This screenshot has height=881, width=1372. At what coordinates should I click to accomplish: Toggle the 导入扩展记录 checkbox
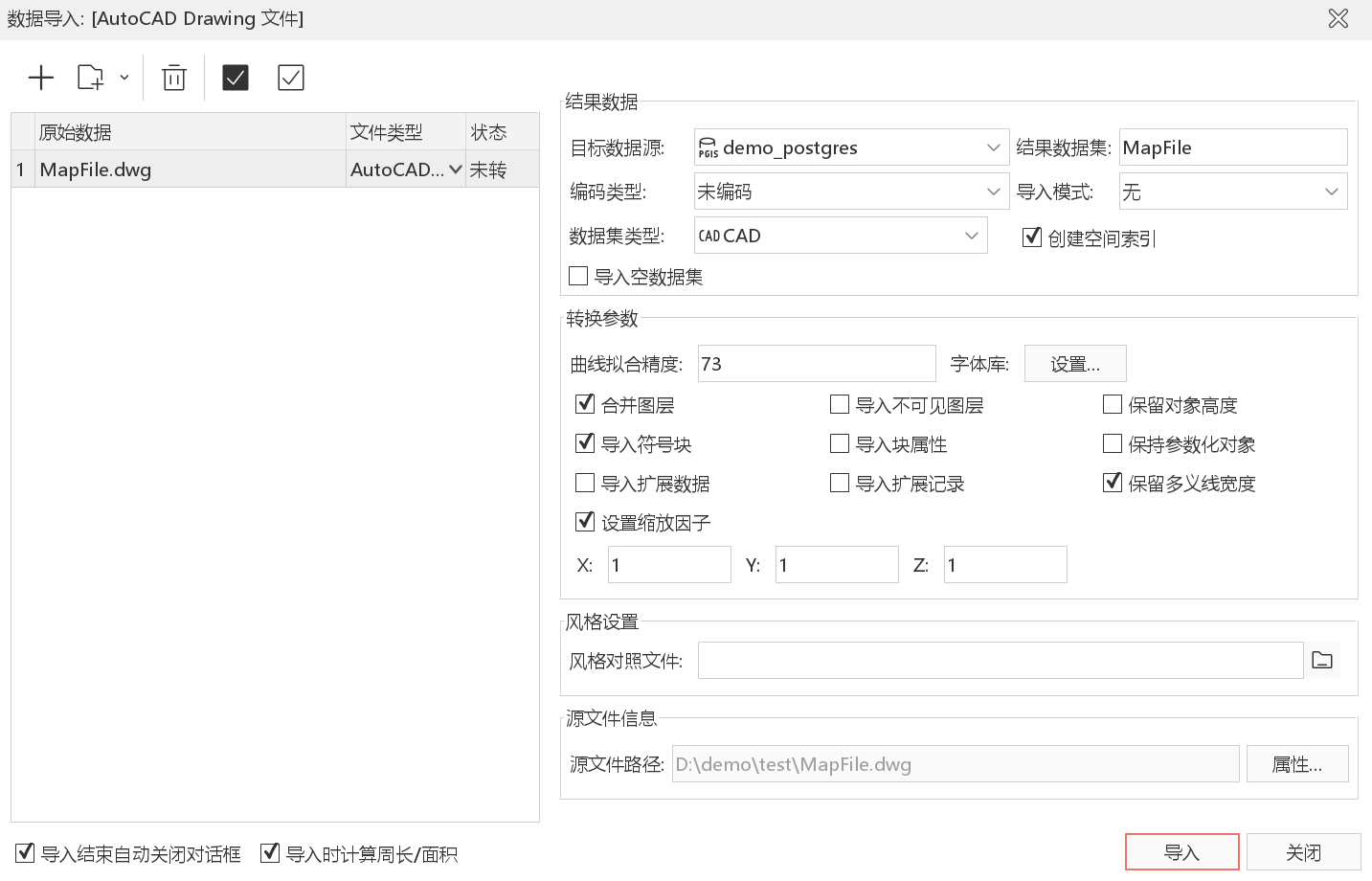point(840,483)
